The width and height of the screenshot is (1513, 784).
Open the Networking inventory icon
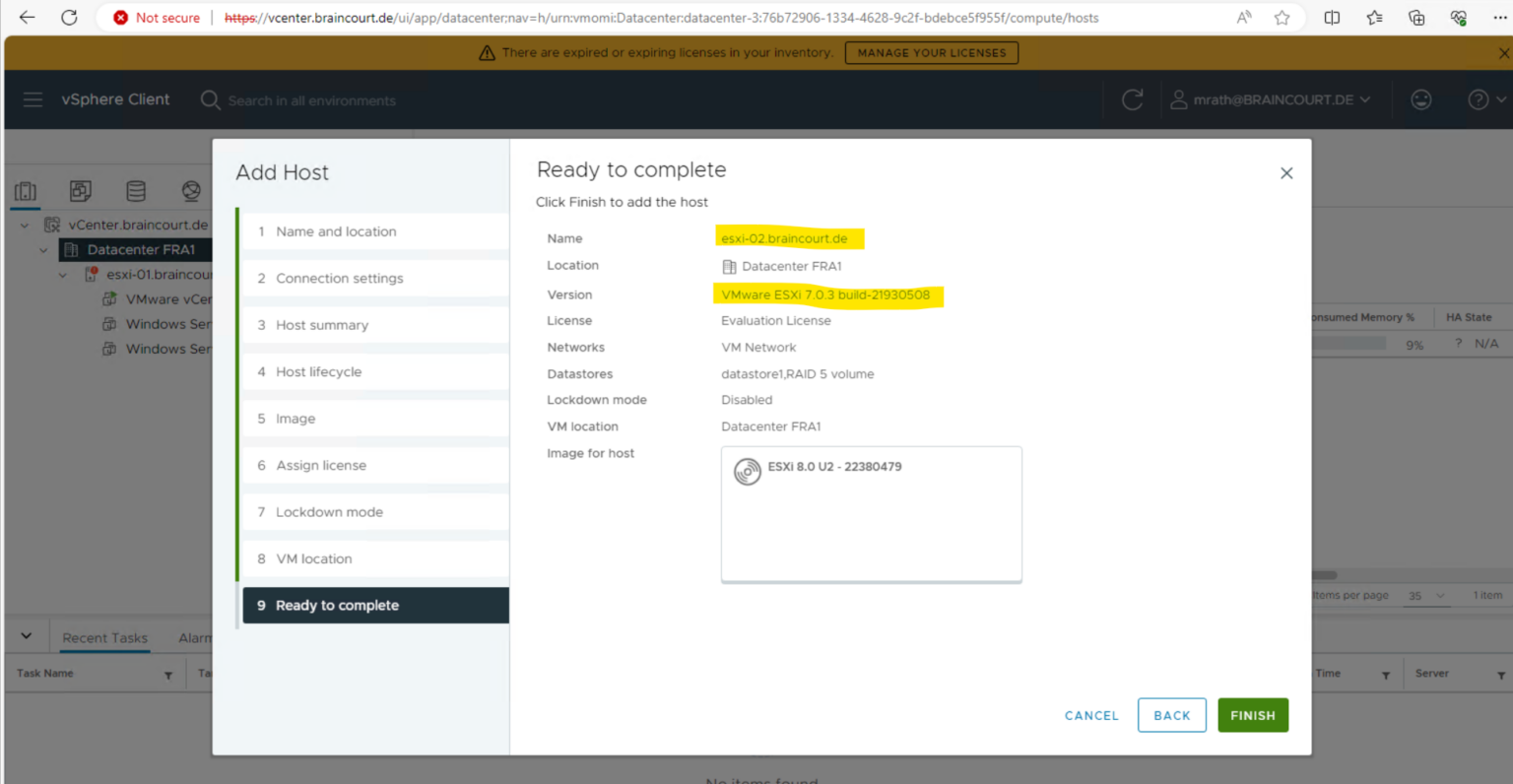coord(191,190)
